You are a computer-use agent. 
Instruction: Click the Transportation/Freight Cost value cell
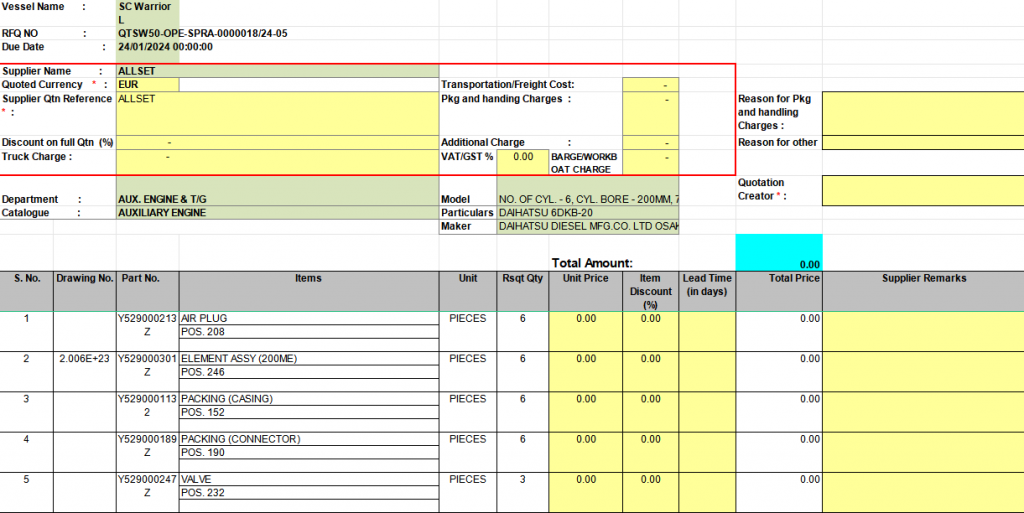[x=650, y=85]
